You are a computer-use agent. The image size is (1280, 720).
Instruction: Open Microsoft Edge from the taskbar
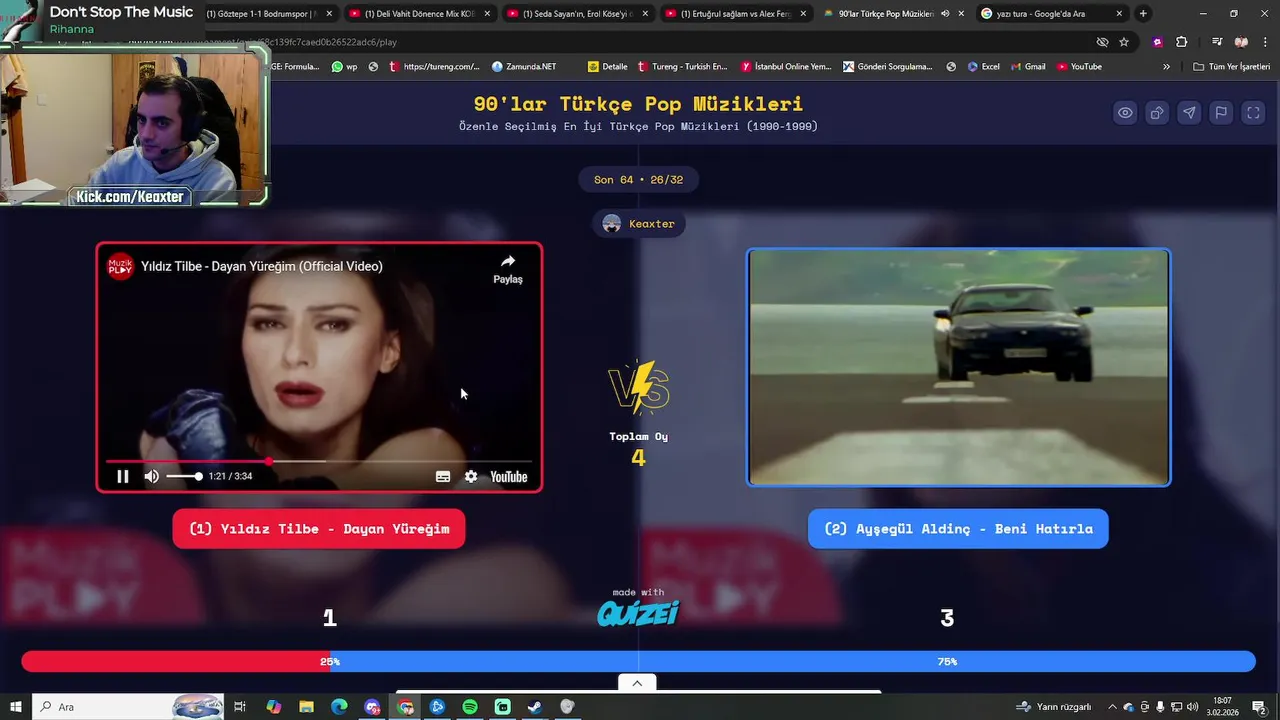pyautogui.click(x=339, y=707)
